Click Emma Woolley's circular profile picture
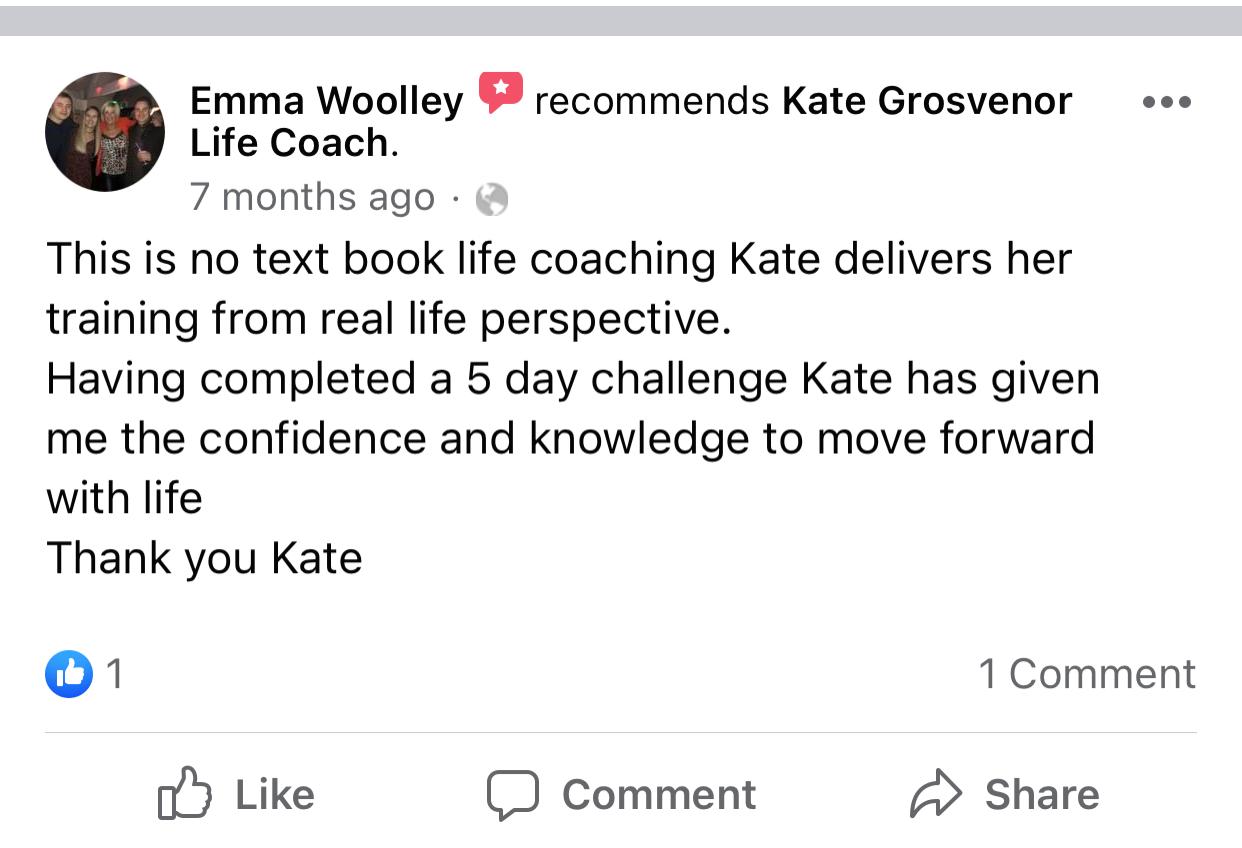Viewport: 1242px width, 848px height. click(105, 131)
